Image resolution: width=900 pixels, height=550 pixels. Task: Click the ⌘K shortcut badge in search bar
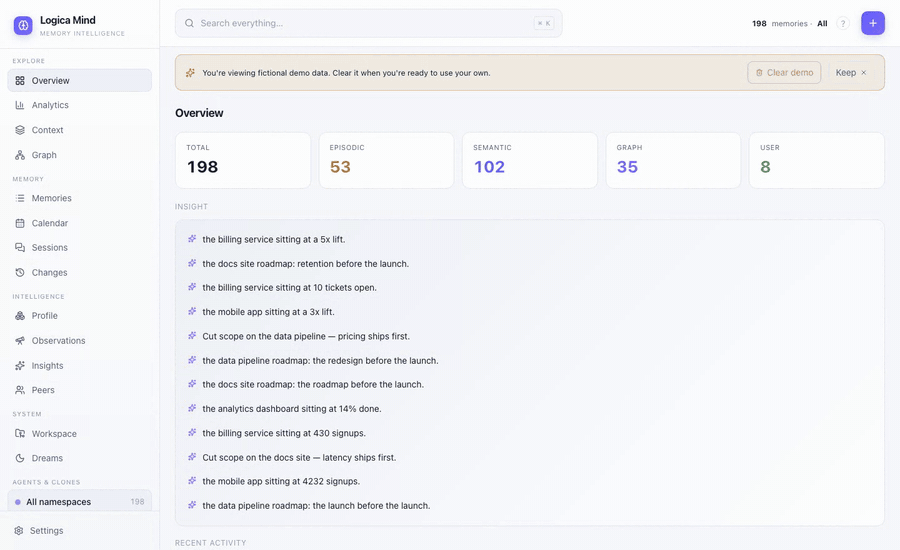click(544, 23)
